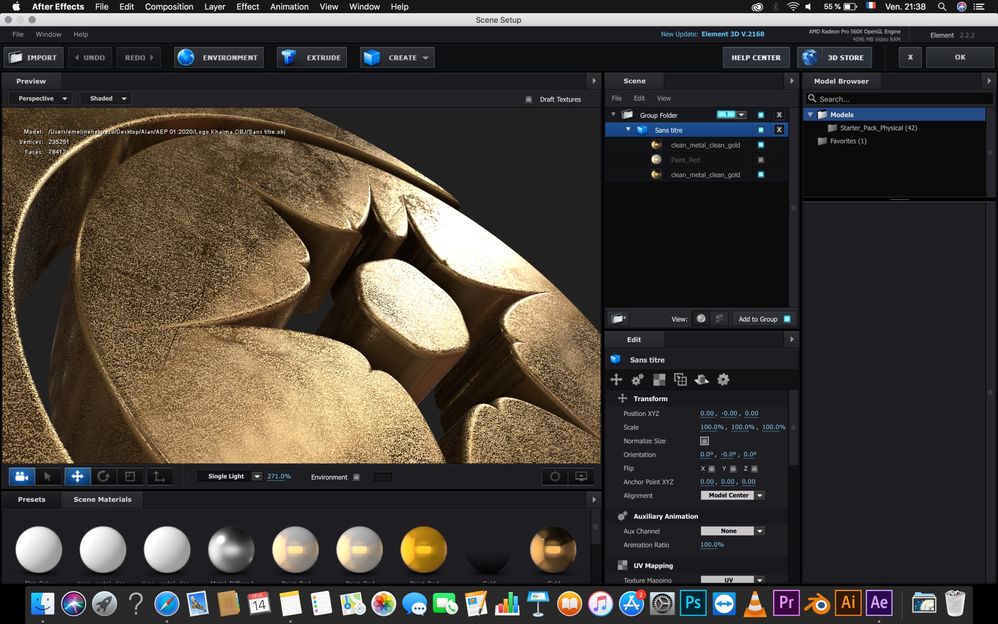998x624 pixels.
Task: Create a new group folder in the Scene panel
Action: (x=619, y=318)
